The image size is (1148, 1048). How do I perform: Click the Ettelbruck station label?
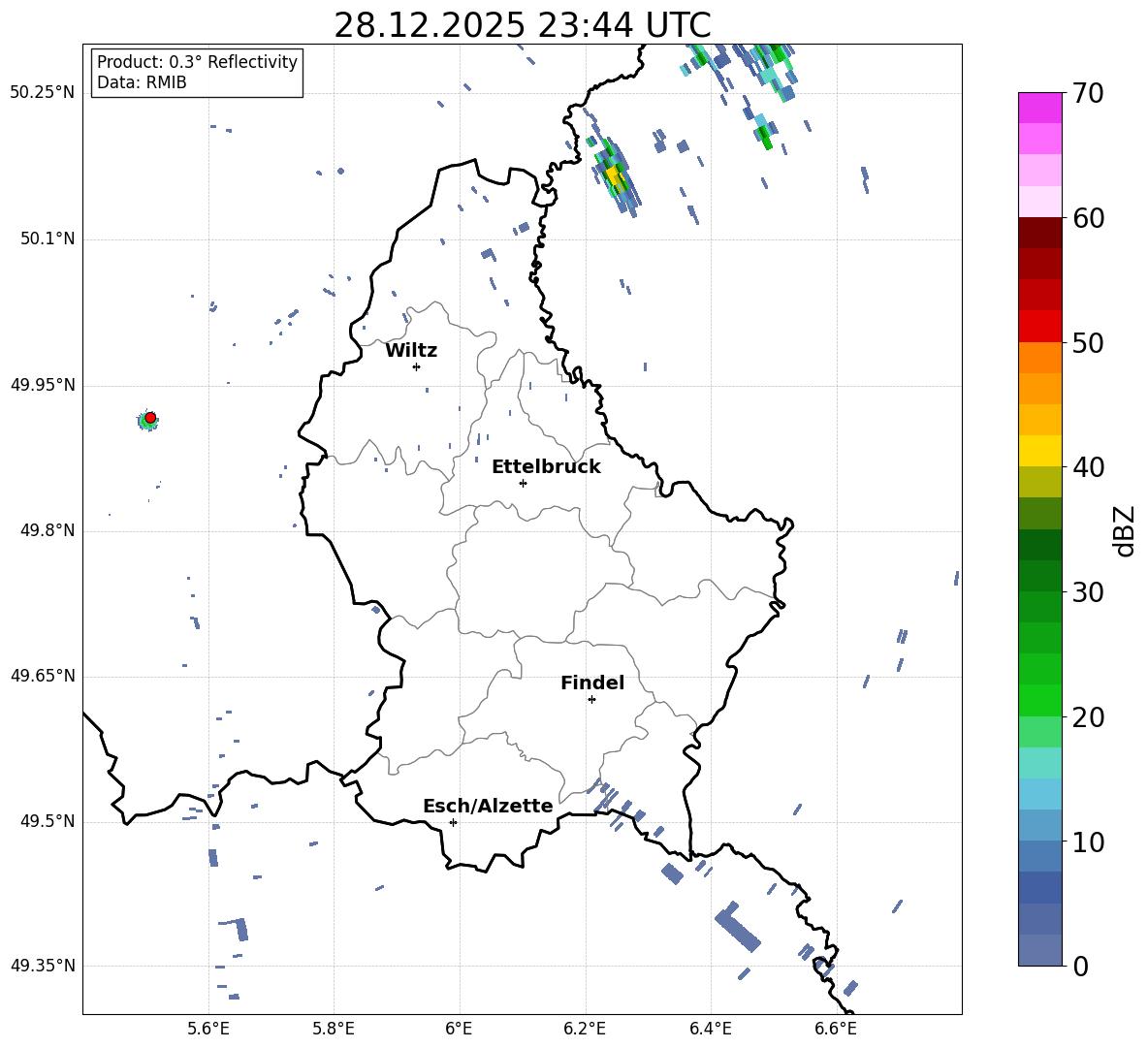(546, 467)
